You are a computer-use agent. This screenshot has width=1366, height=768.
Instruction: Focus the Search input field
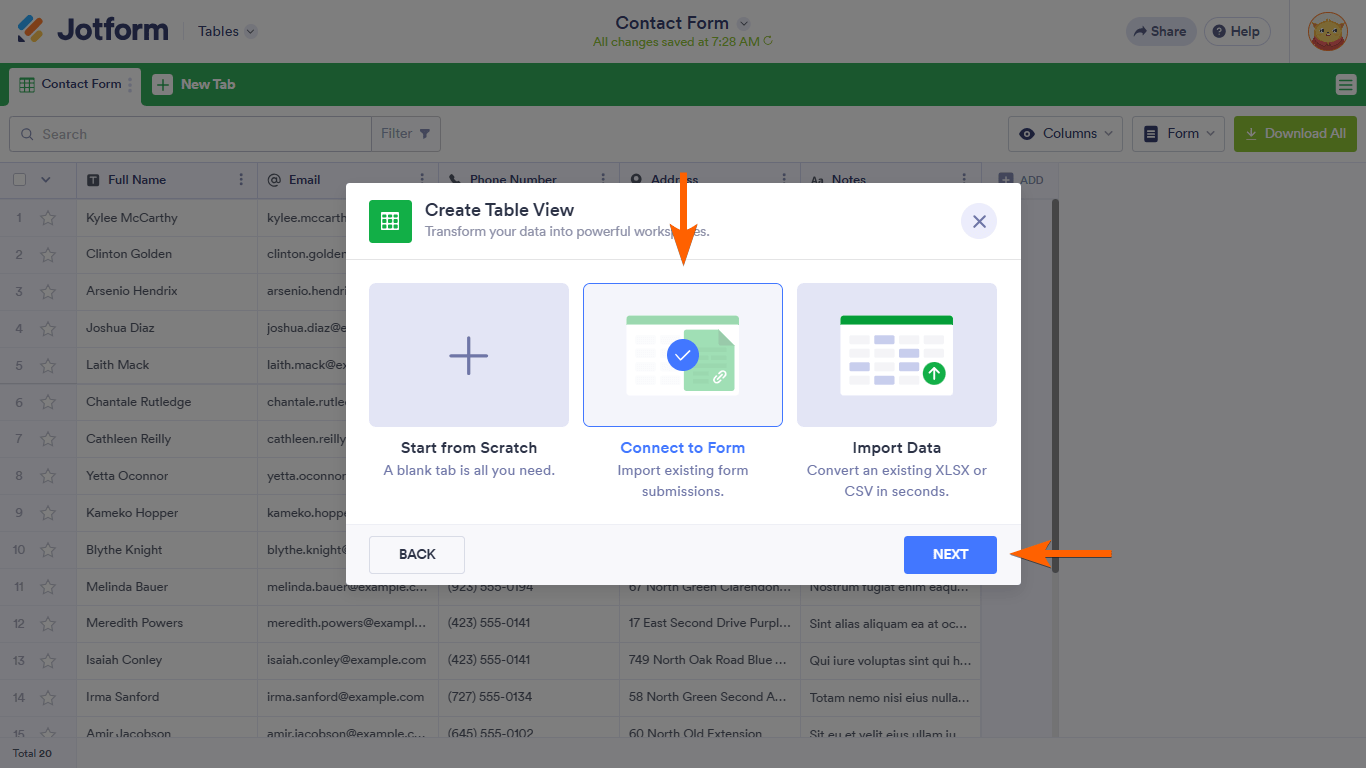190,134
